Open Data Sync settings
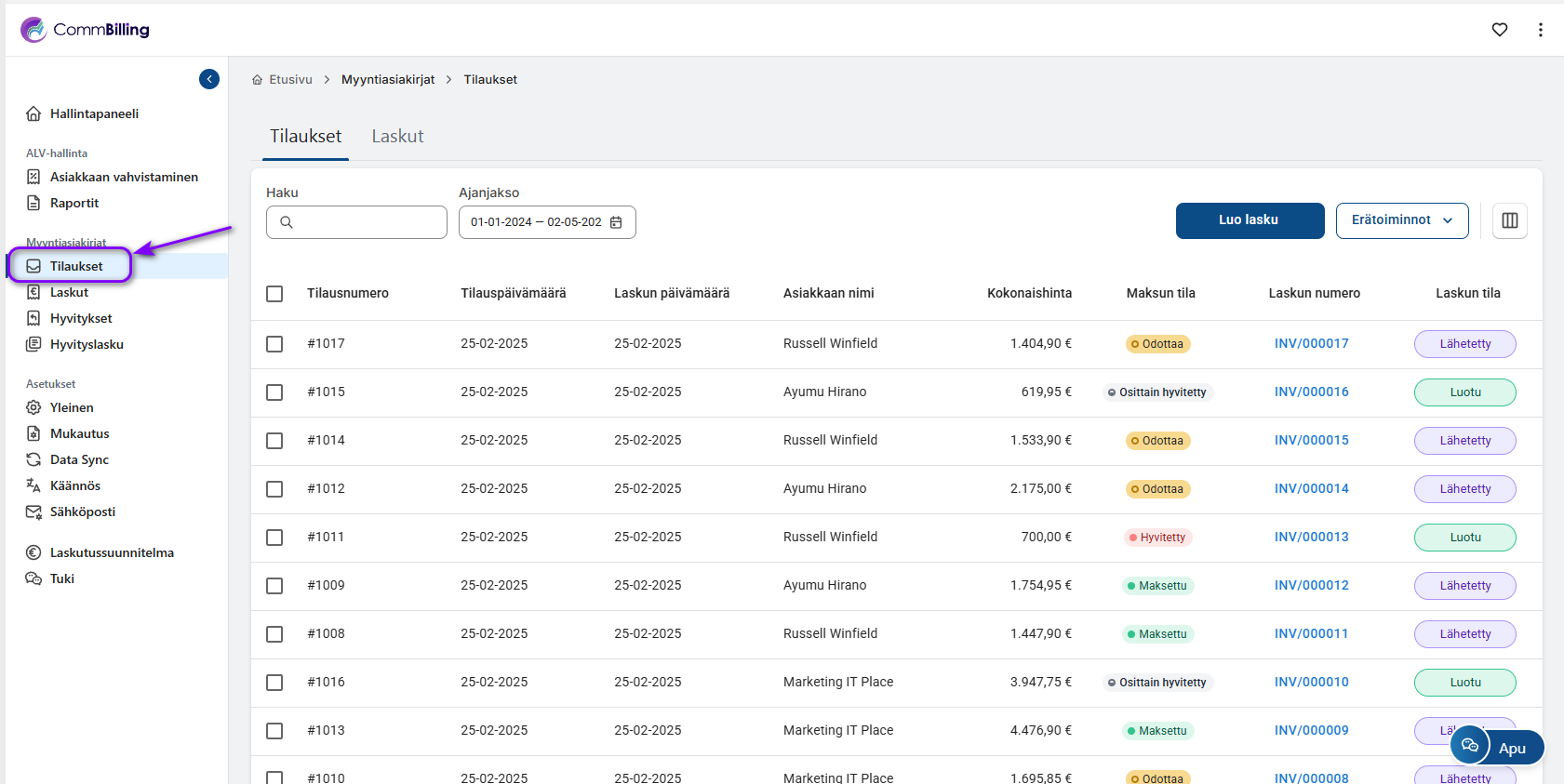The width and height of the screenshot is (1564, 784). 79,459
